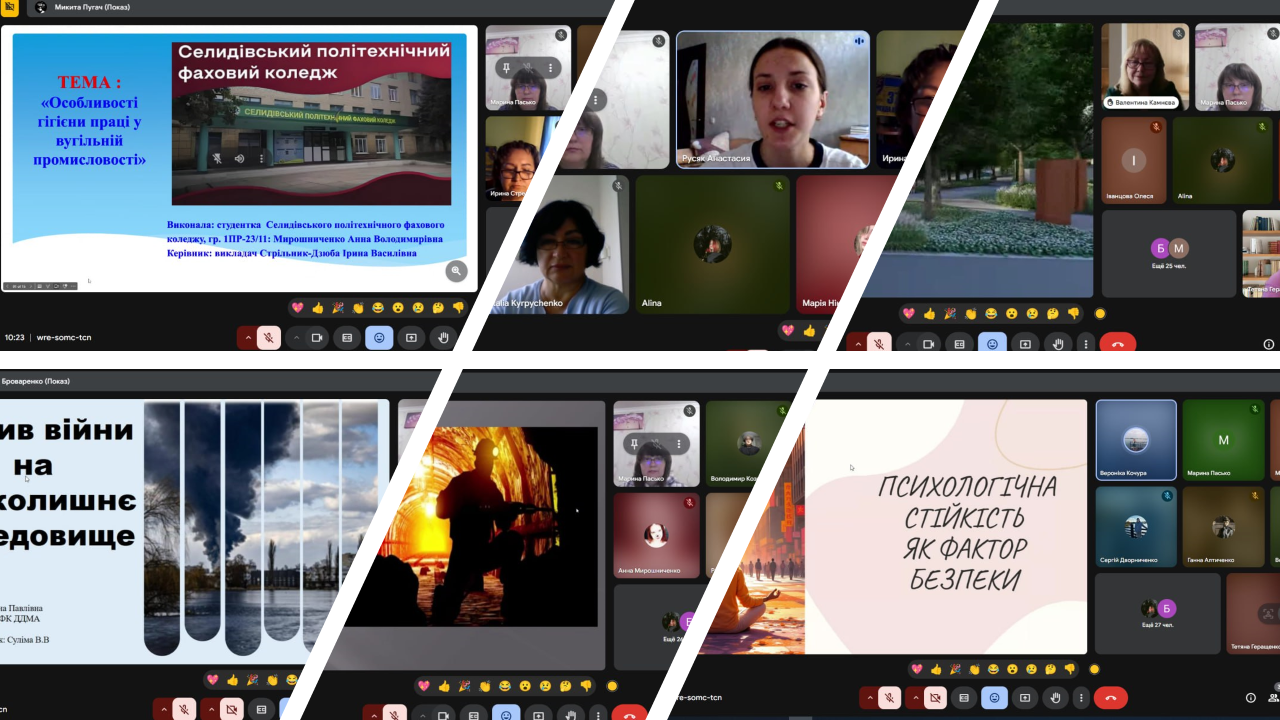Toggle captions in hygiene-topic presentation call
Image resolution: width=1280 pixels, height=720 pixels.
point(347,338)
